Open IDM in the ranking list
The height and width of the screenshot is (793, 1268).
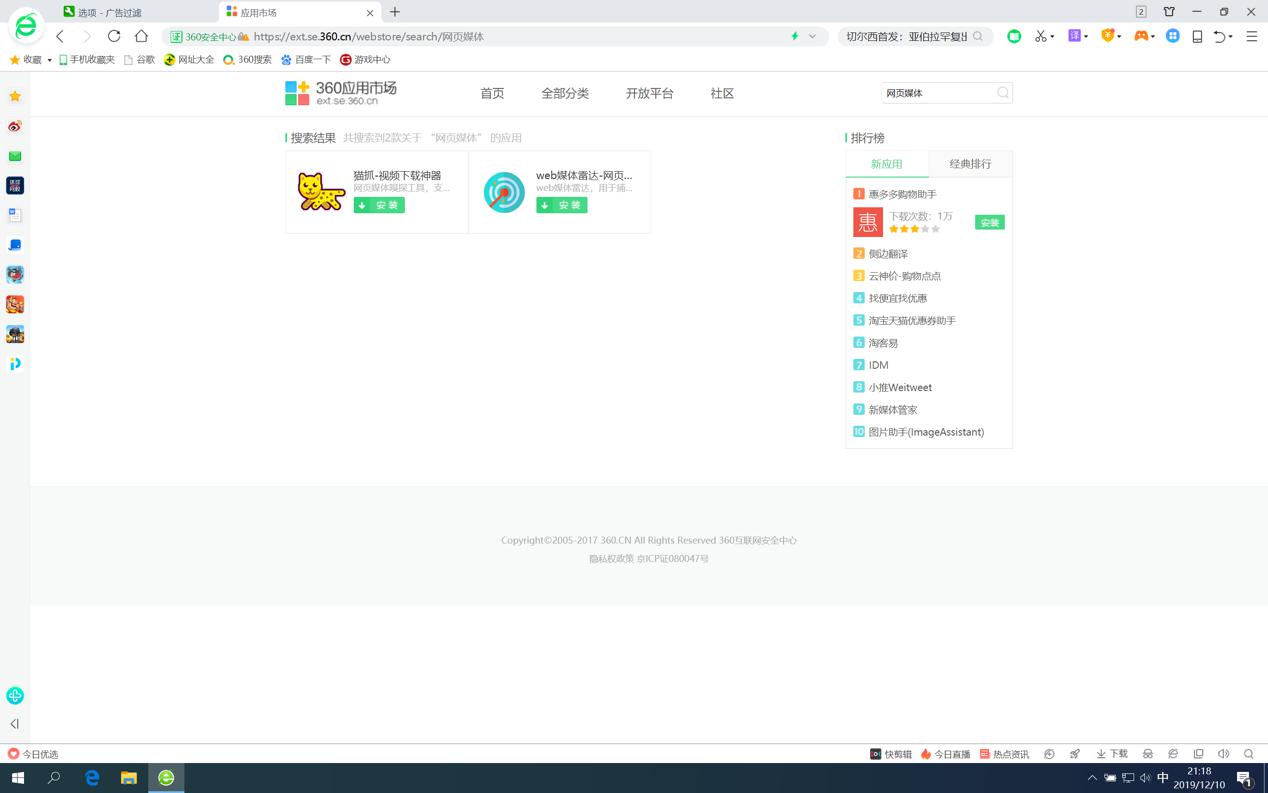(878, 365)
